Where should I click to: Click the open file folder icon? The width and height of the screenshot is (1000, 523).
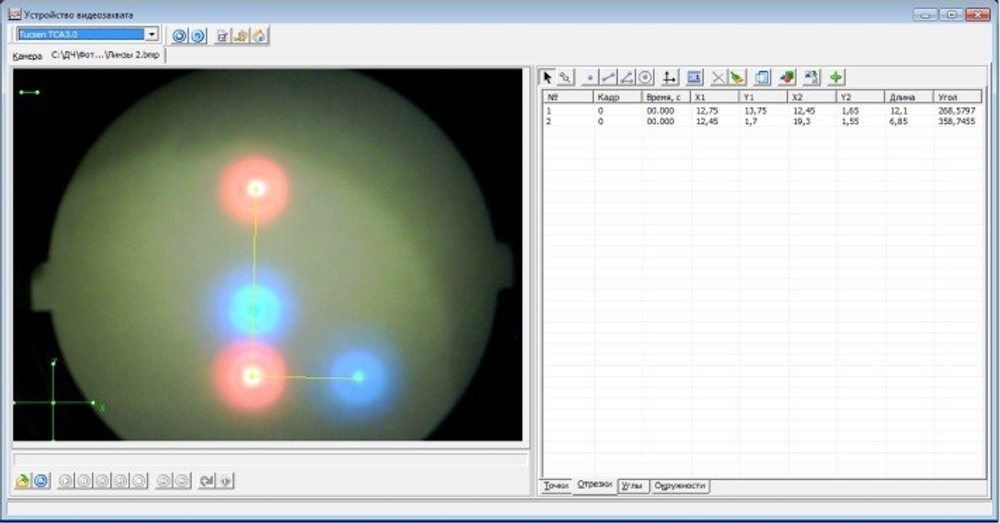click(x=22, y=481)
